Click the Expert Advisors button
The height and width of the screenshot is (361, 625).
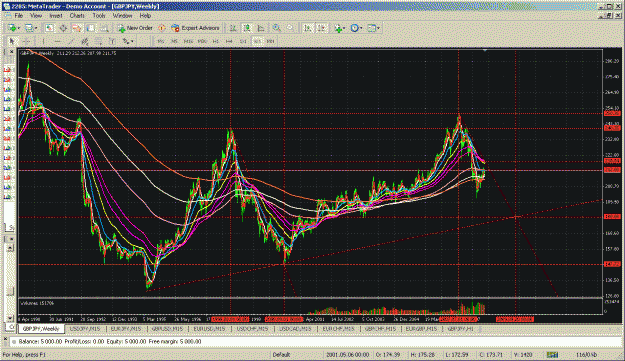tap(195, 28)
